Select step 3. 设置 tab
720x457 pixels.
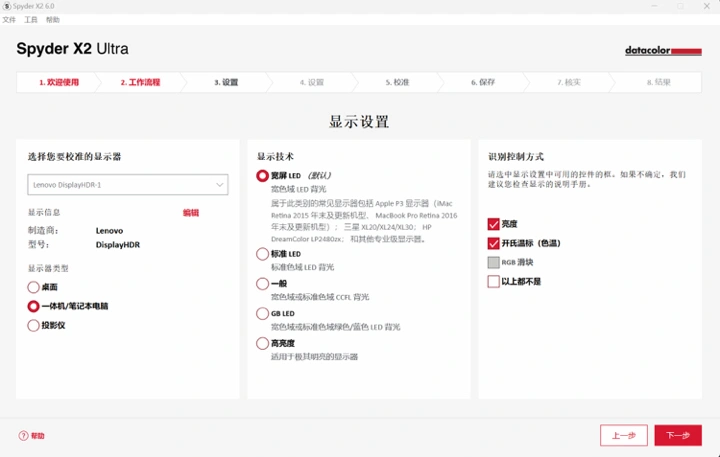point(226,82)
